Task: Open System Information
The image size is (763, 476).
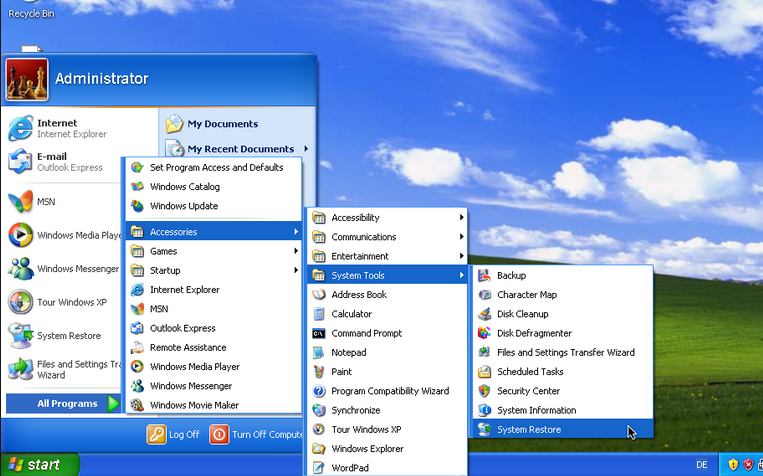Action: coord(563,410)
